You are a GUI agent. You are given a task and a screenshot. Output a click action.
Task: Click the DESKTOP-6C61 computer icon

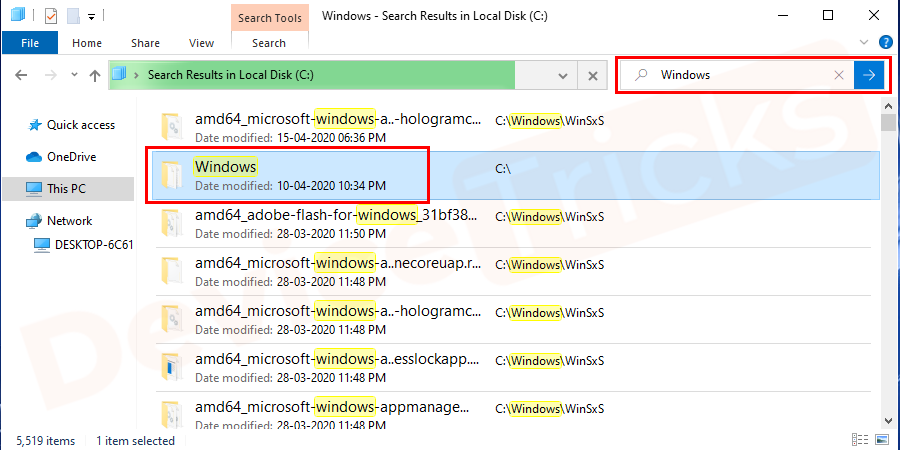42,245
